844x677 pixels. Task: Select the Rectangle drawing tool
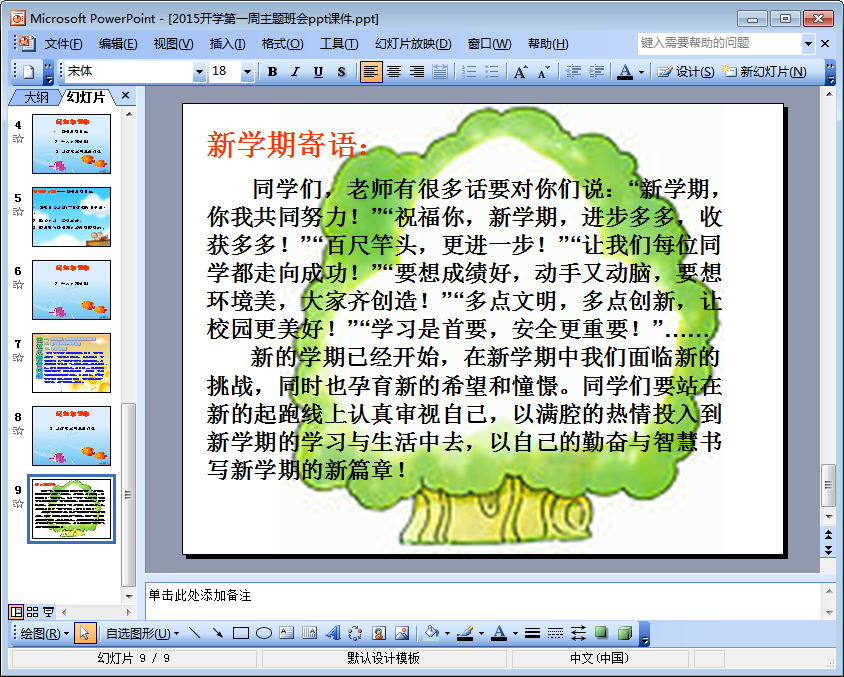point(241,633)
